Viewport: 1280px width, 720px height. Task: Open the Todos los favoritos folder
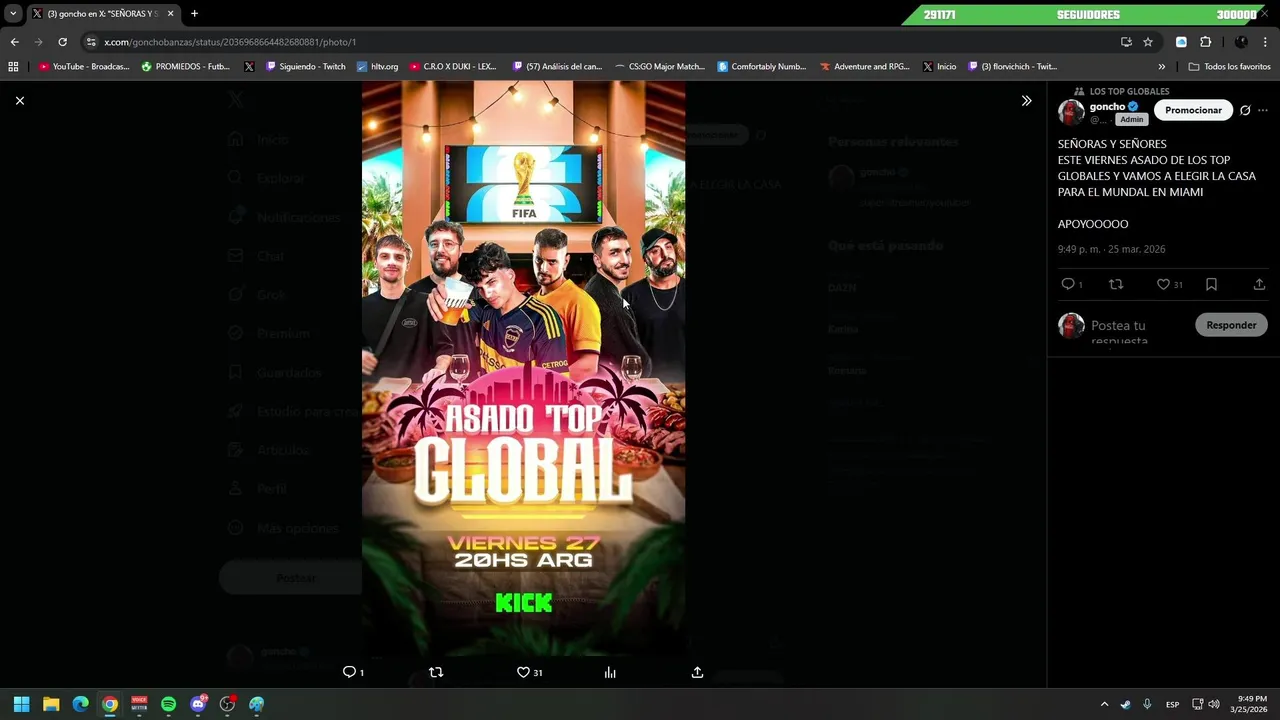[1230, 67]
